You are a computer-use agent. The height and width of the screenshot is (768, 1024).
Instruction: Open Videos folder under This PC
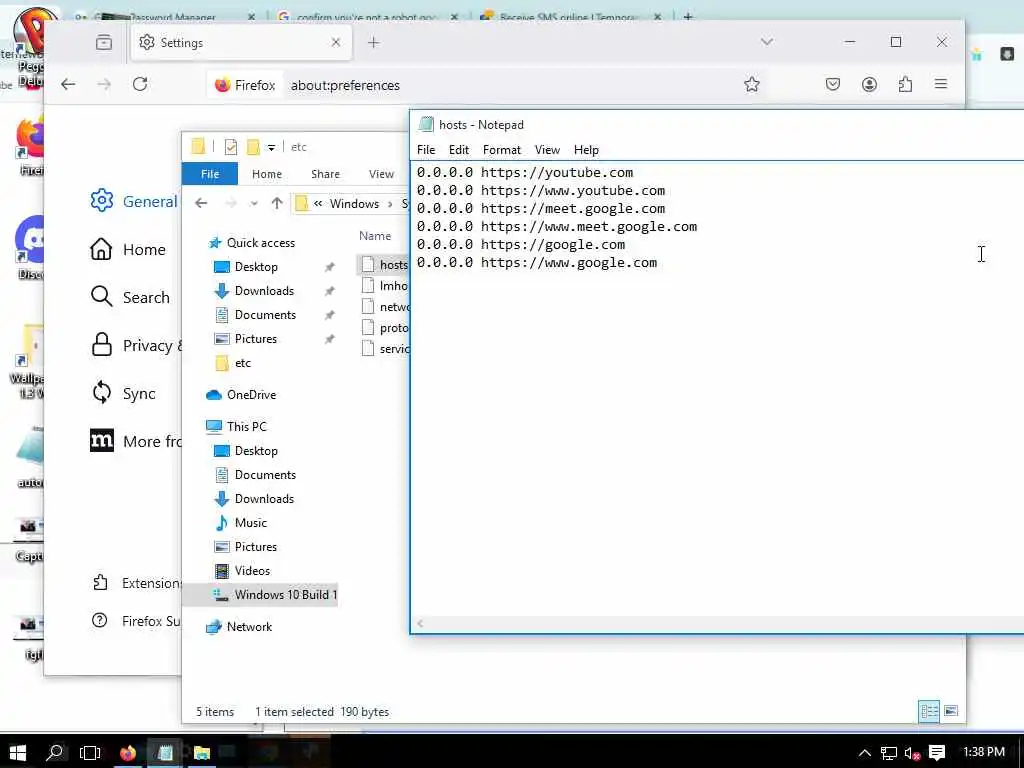click(242, 570)
